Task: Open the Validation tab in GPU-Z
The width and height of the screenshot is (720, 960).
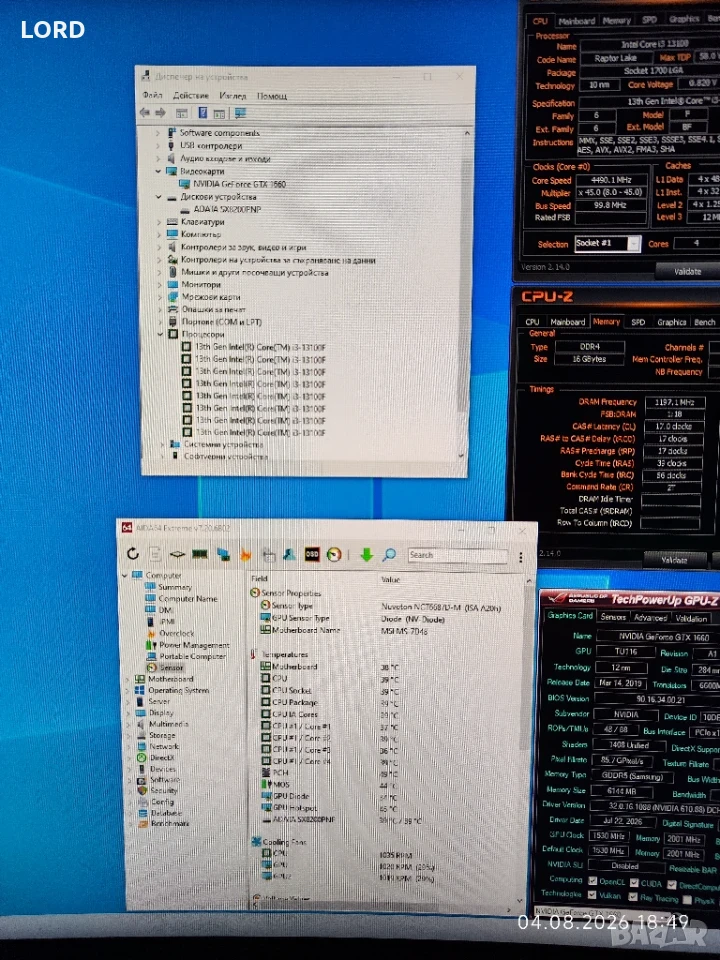Action: tap(691, 619)
